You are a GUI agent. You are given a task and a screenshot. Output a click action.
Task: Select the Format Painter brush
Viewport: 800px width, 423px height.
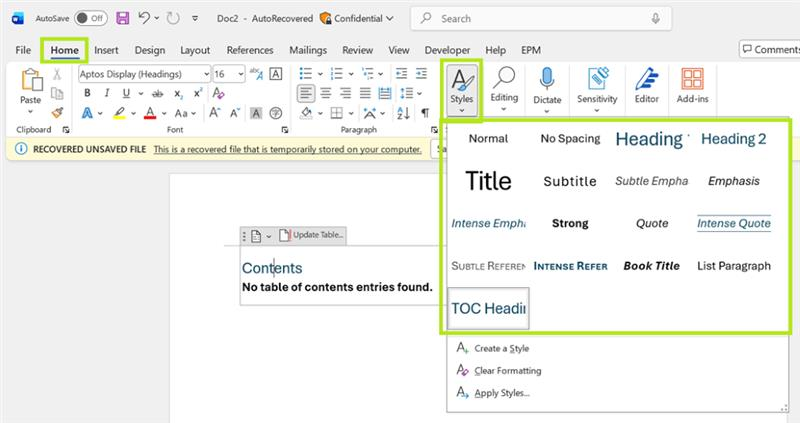57,112
